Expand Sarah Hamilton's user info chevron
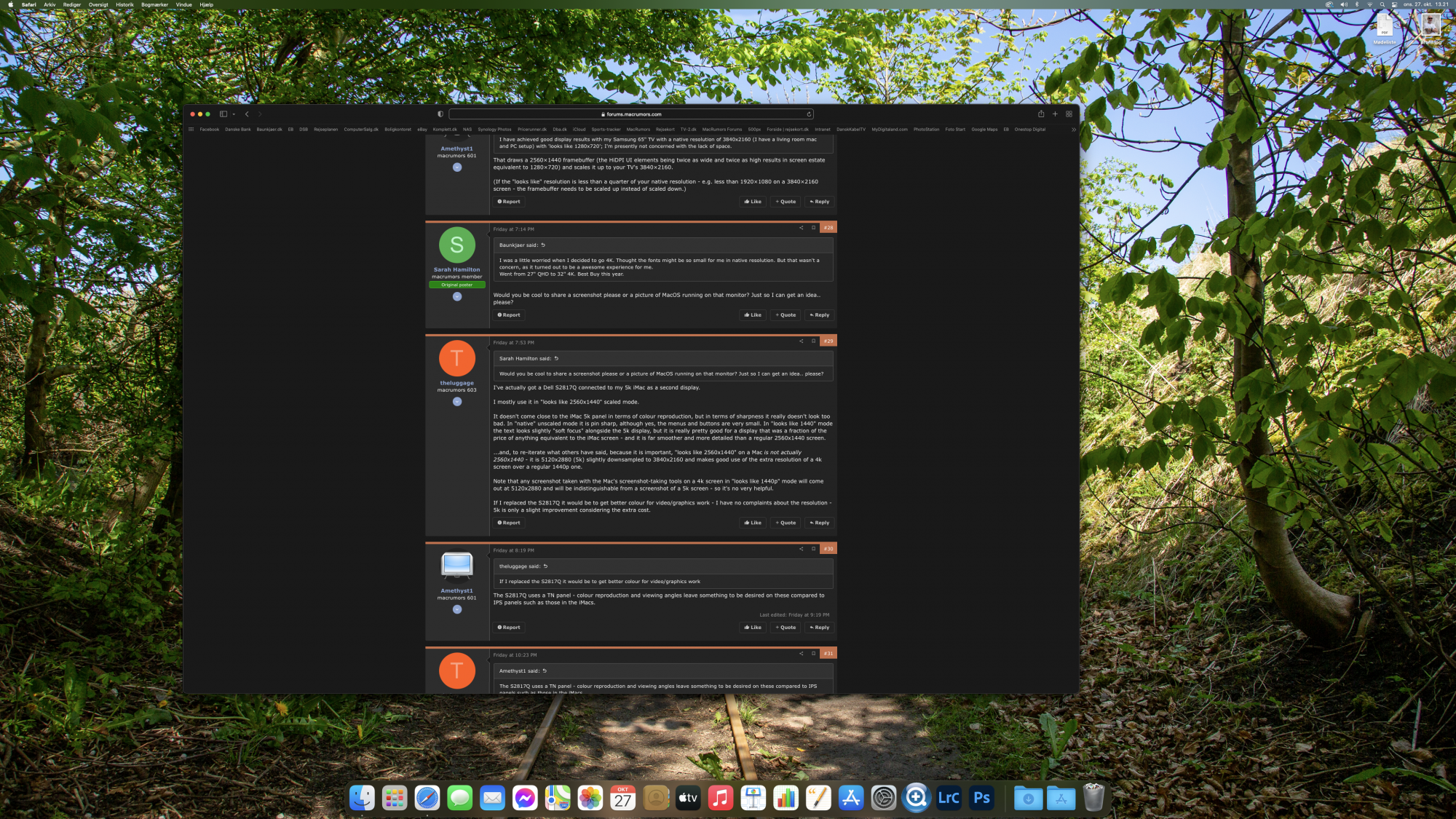 click(457, 297)
